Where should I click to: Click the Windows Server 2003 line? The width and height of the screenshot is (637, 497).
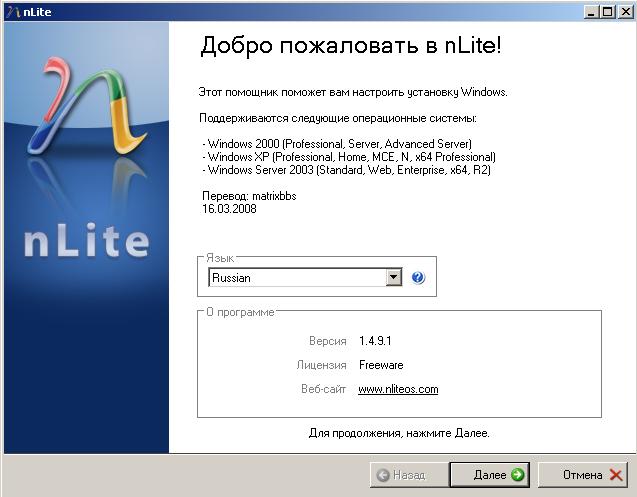[x=347, y=170]
